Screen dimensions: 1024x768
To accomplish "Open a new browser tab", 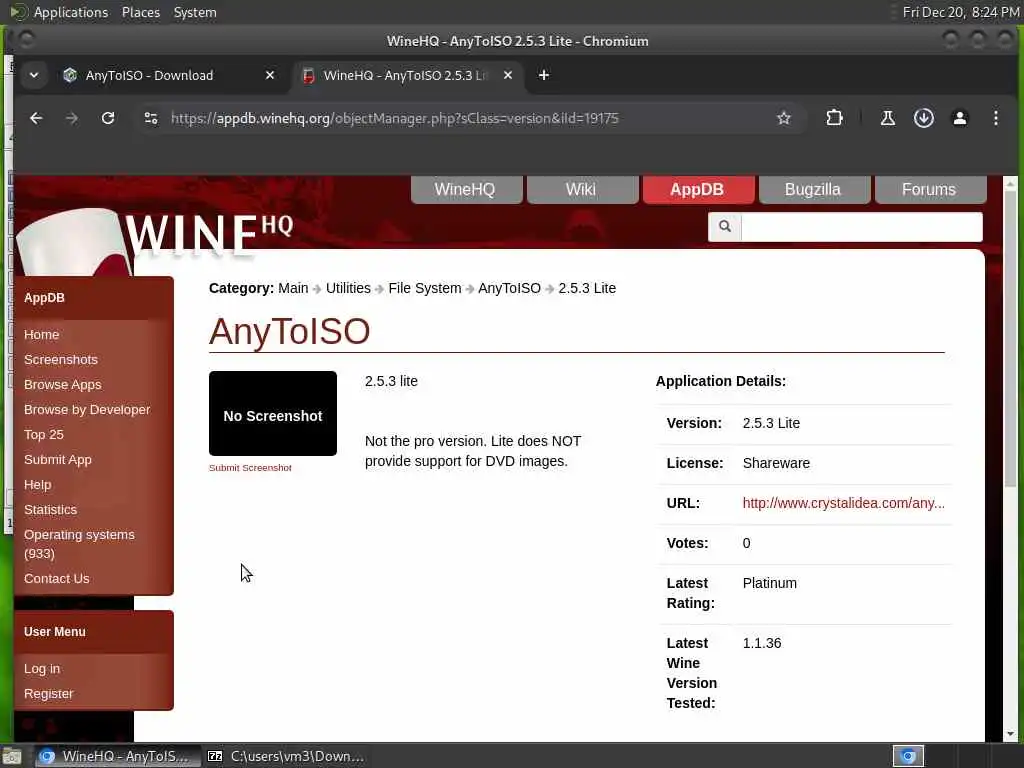I will pyautogui.click(x=543, y=75).
